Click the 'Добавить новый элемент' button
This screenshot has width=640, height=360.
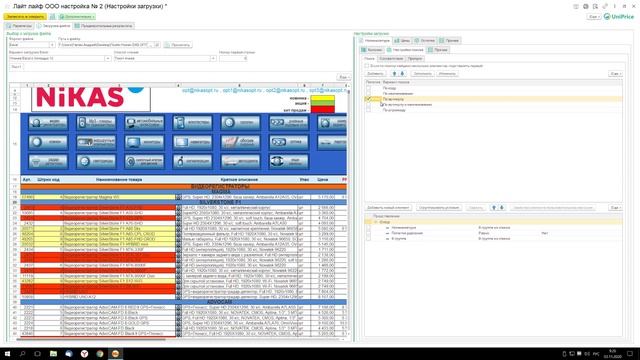[x=388, y=208]
